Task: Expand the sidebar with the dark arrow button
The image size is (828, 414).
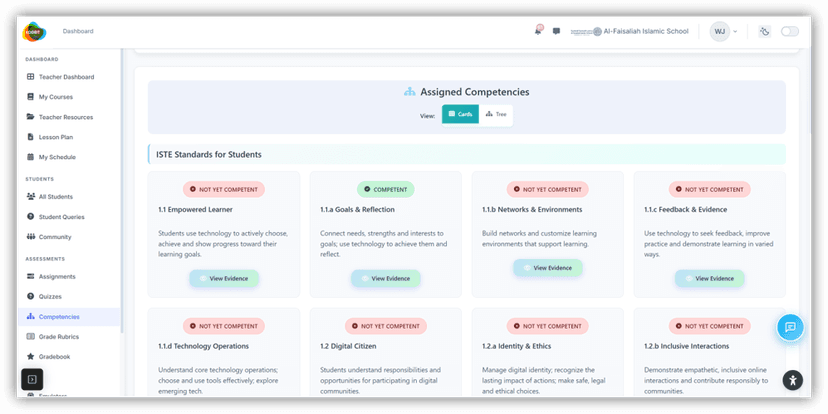Action: point(32,379)
